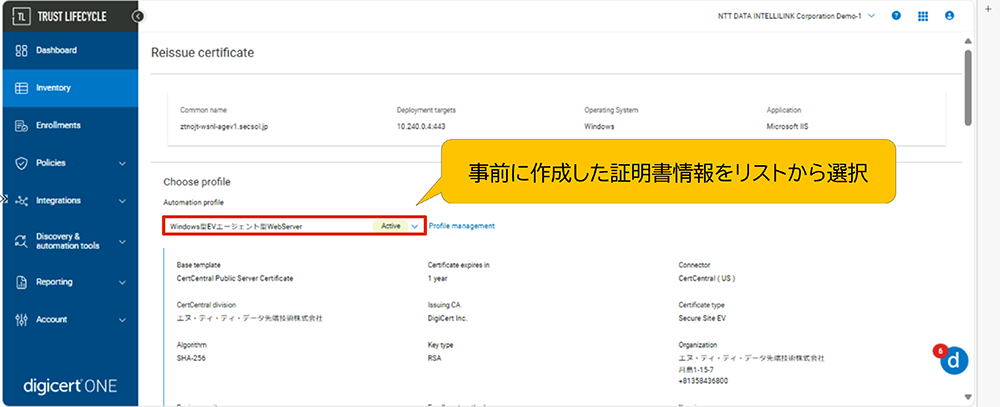Click common name ztnojt-wsnl-agev1.secsol.jp

(224, 127)
